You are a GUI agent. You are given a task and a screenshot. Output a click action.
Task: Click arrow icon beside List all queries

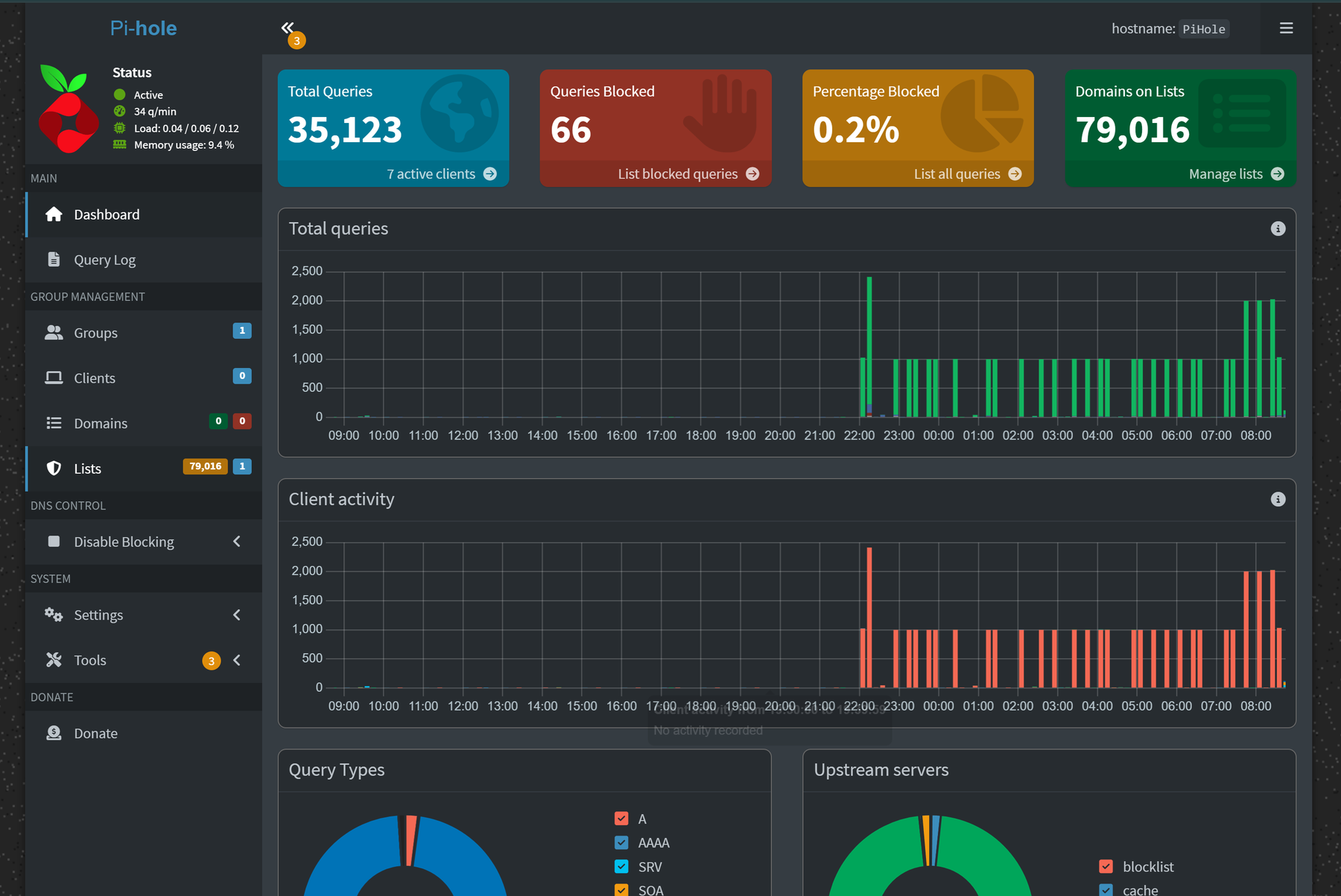pyautogui.click(x=1015, y=174)
